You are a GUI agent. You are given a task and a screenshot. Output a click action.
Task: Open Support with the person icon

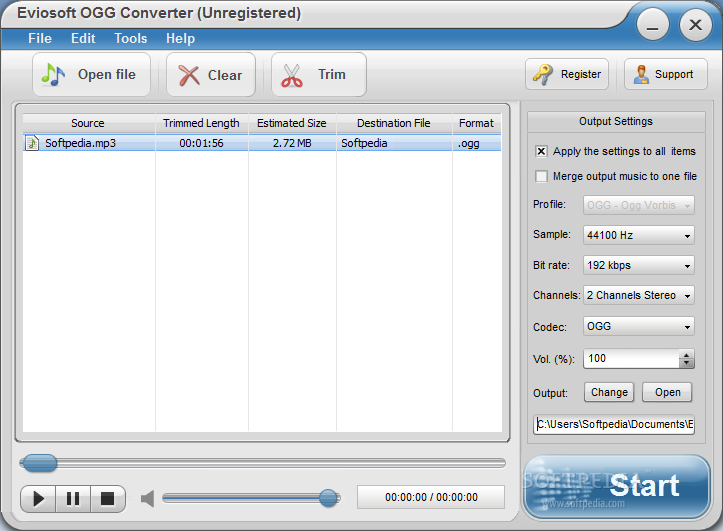pos(665,74)
